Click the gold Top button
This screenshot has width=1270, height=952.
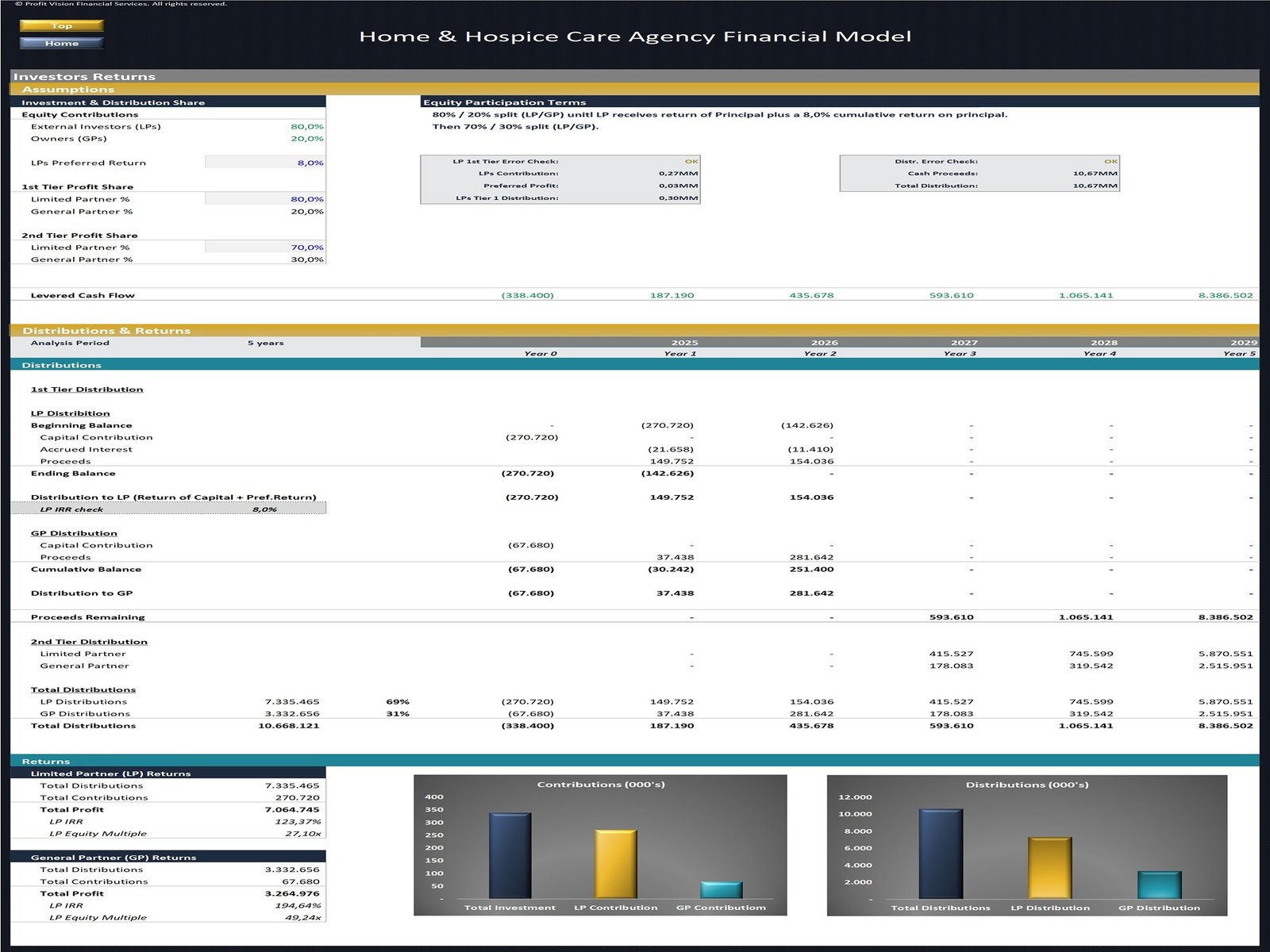(61, 25)
